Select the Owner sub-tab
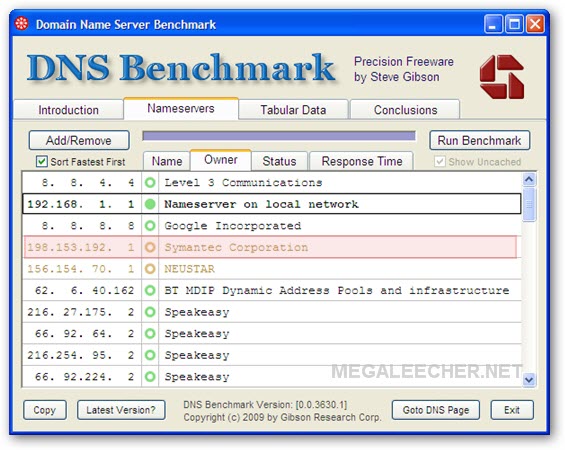565x450 pixels. tap(221, 160)
